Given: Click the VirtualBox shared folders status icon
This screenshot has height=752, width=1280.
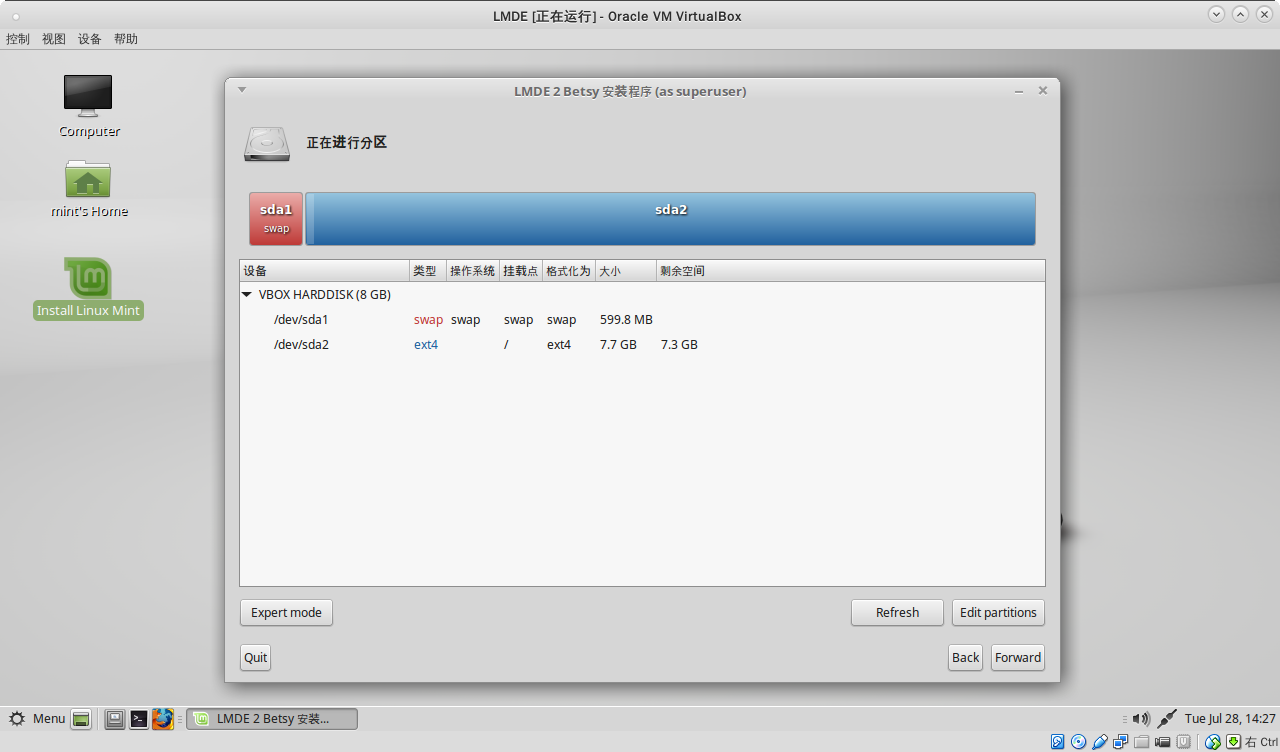Looking at the screenshot, I should [1142, 741].
